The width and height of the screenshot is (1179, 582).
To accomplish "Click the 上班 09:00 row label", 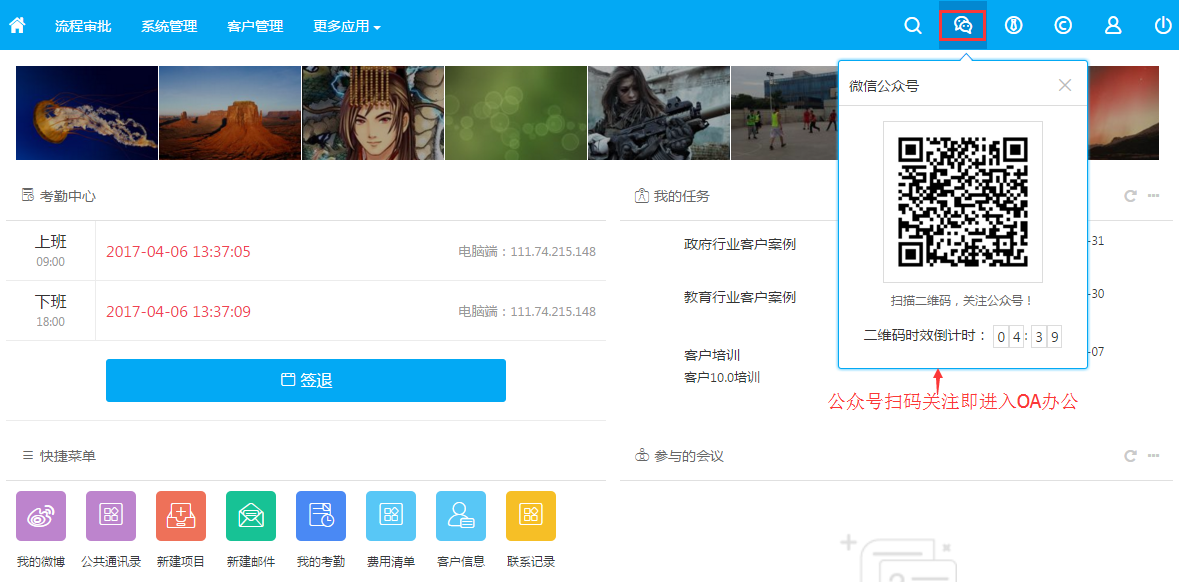I will point(50,250).
